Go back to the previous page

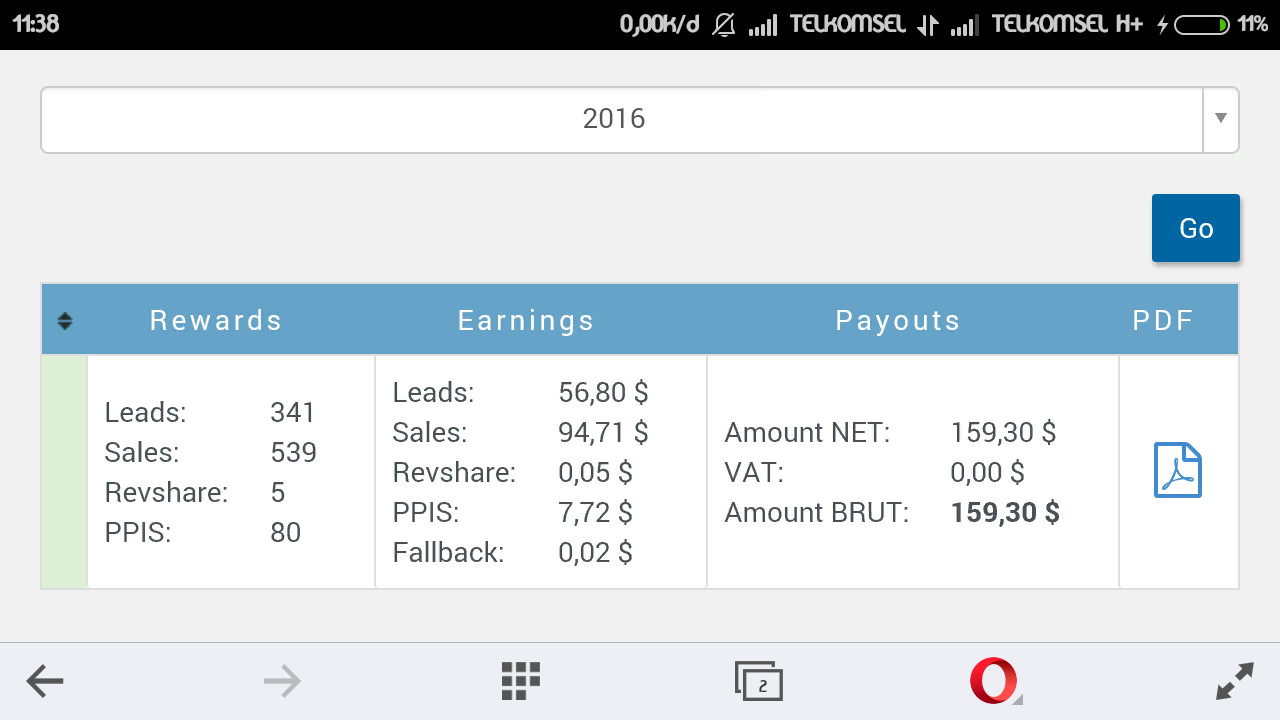click(x=45, y=681)
